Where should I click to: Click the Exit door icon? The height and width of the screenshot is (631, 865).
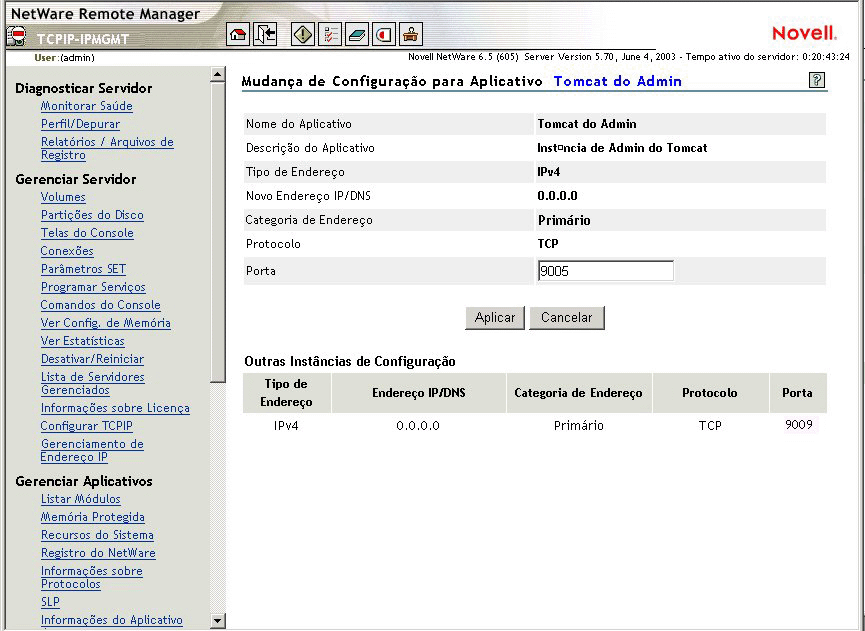coord(265,35)
